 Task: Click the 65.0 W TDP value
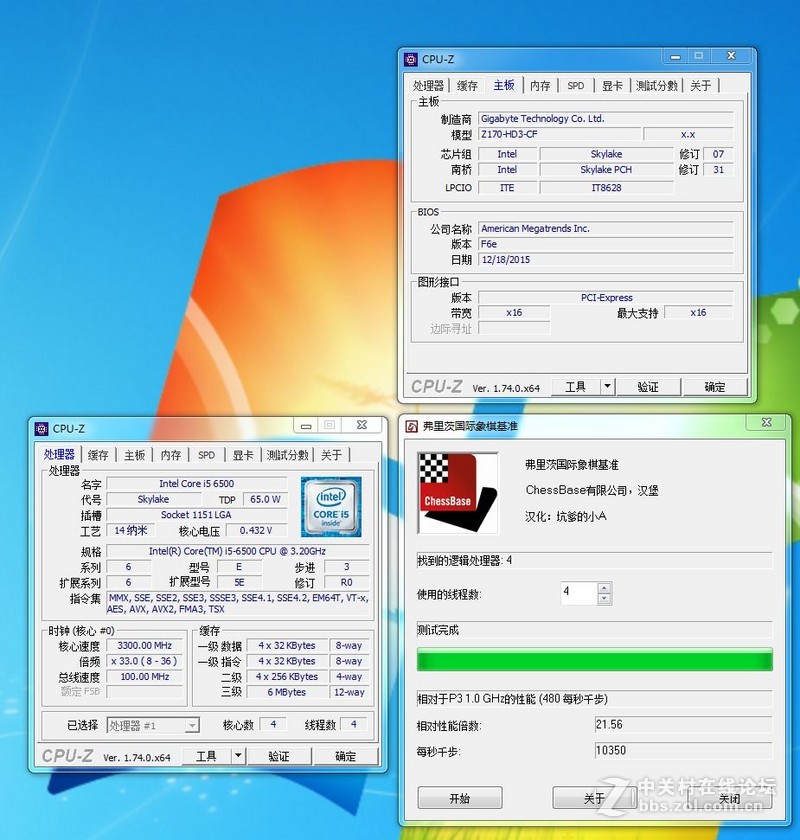pos(265,499)
